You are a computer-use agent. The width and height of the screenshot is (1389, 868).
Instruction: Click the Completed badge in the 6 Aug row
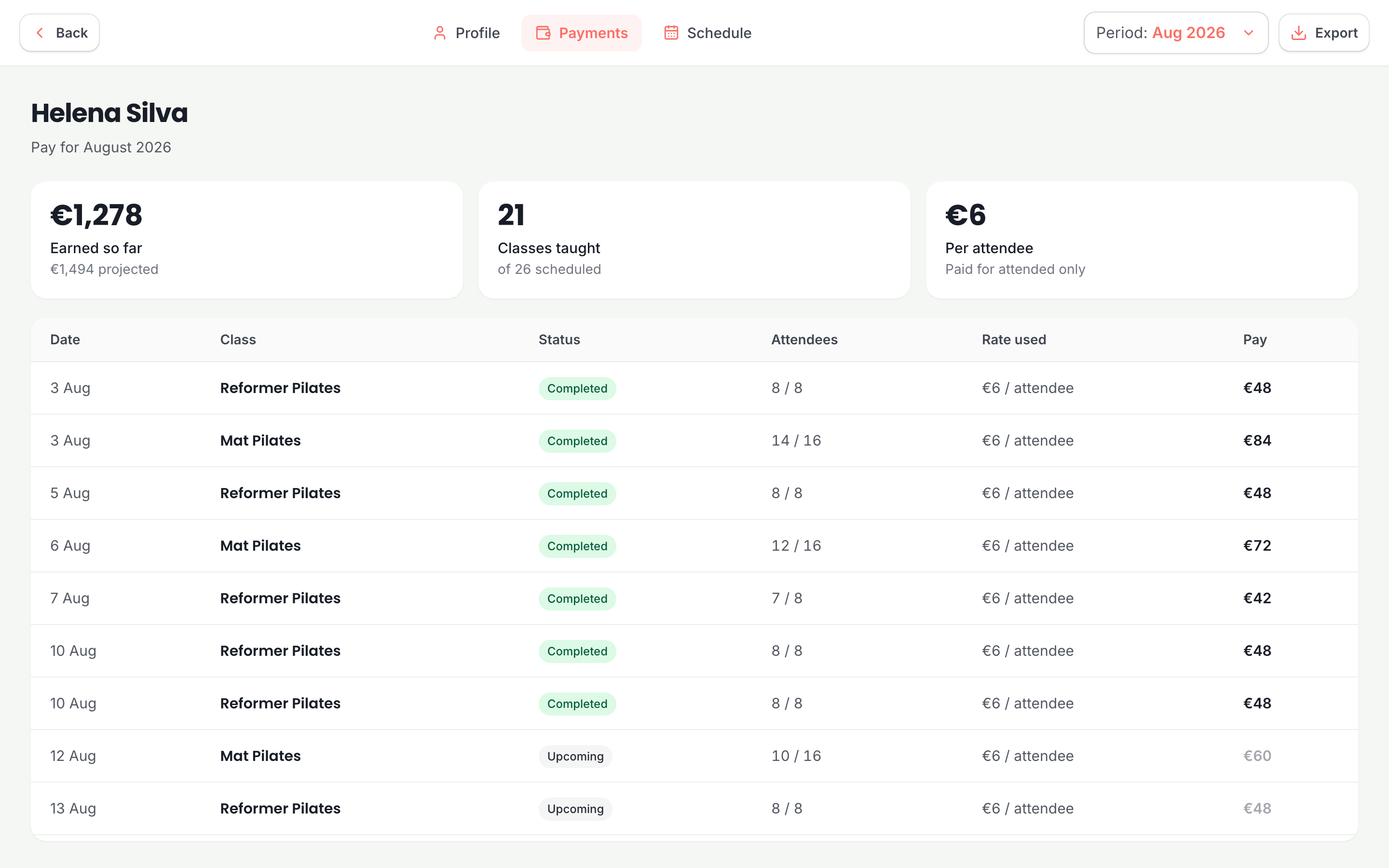tap(577, 546)
